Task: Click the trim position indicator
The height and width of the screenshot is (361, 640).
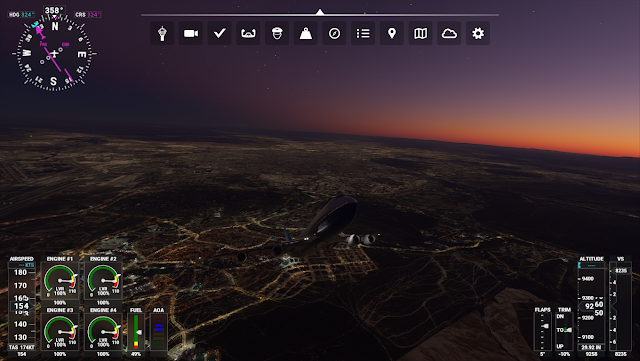Action: coord(564,332)
